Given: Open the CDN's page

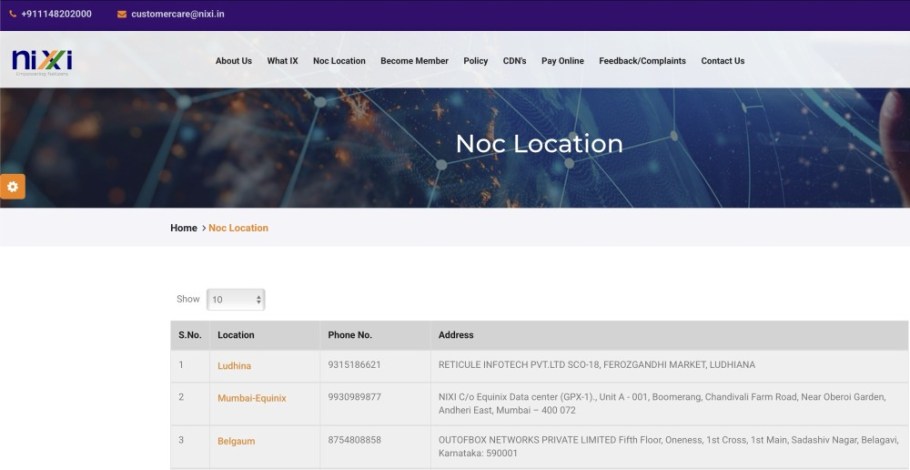Looking at the screenshot, I should (514, 61).
